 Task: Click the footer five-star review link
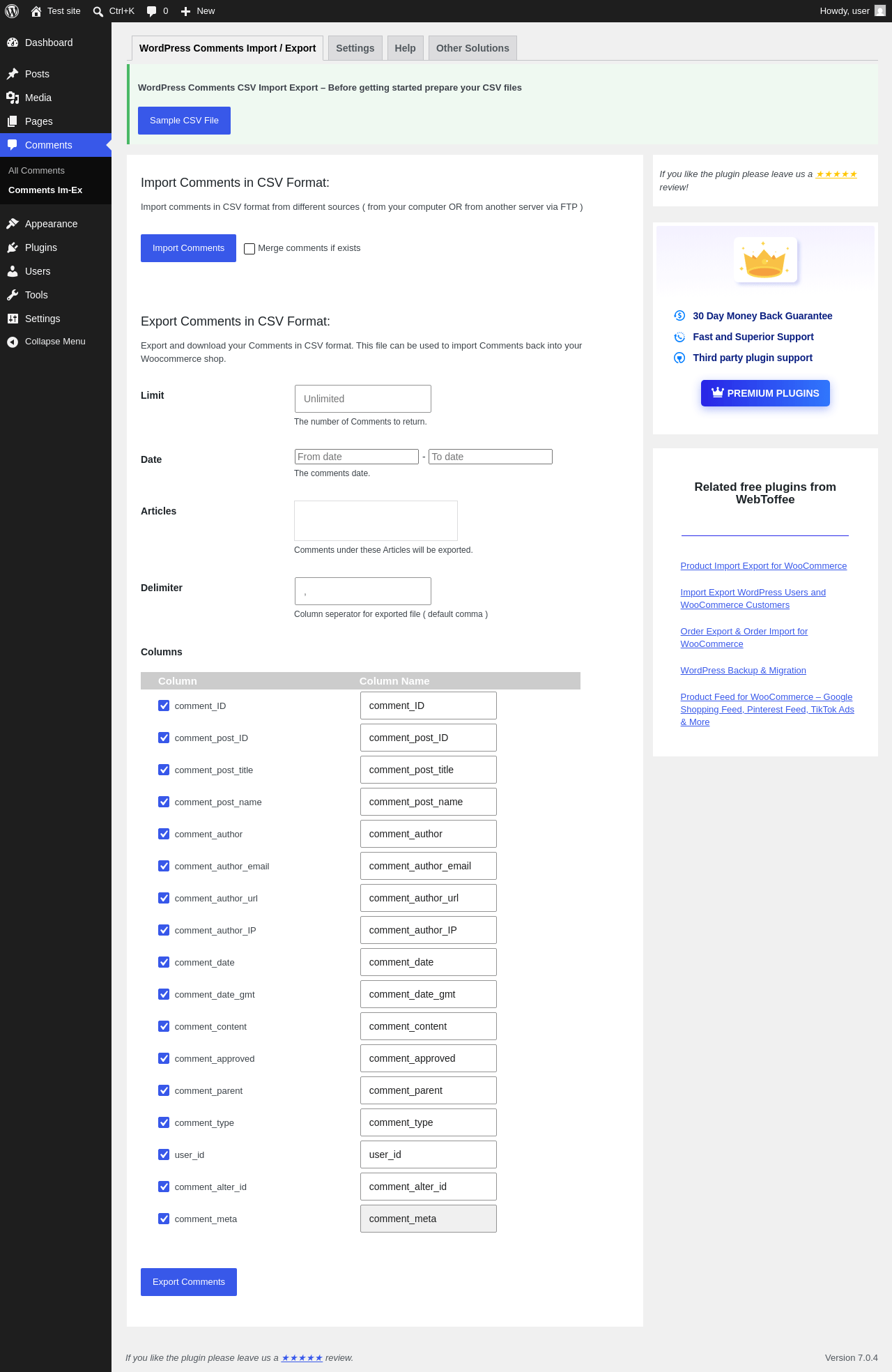[302, 1358]
